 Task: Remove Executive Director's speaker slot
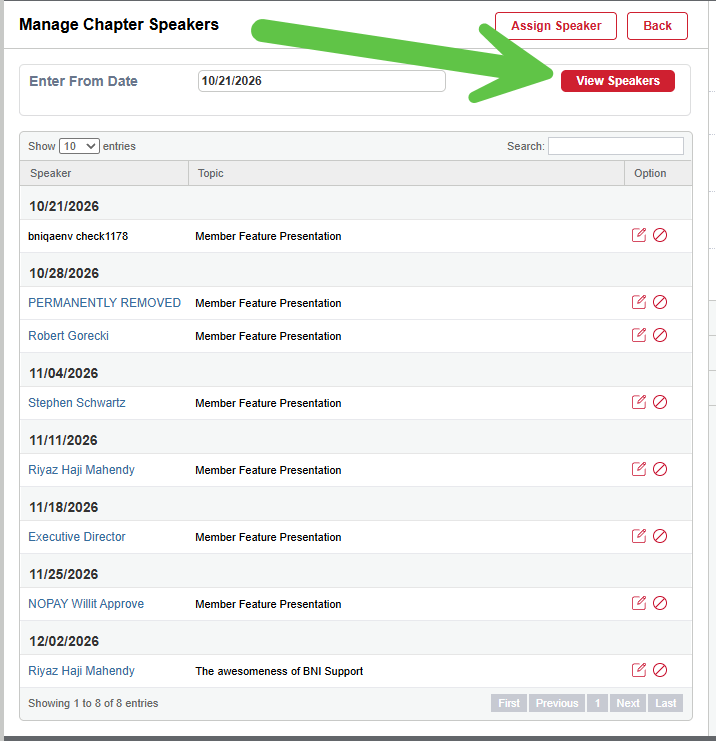click(660, 536)
